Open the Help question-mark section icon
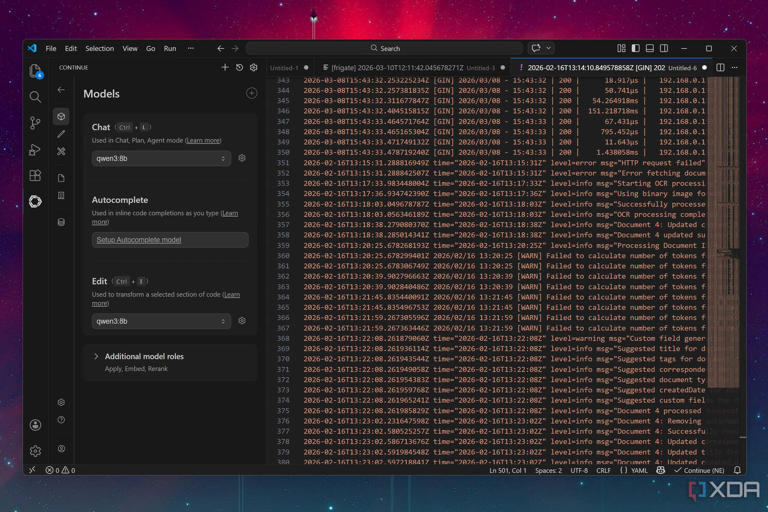Viewport: 768px width, 512px height. pyautogui.click(x=61, y=420)
